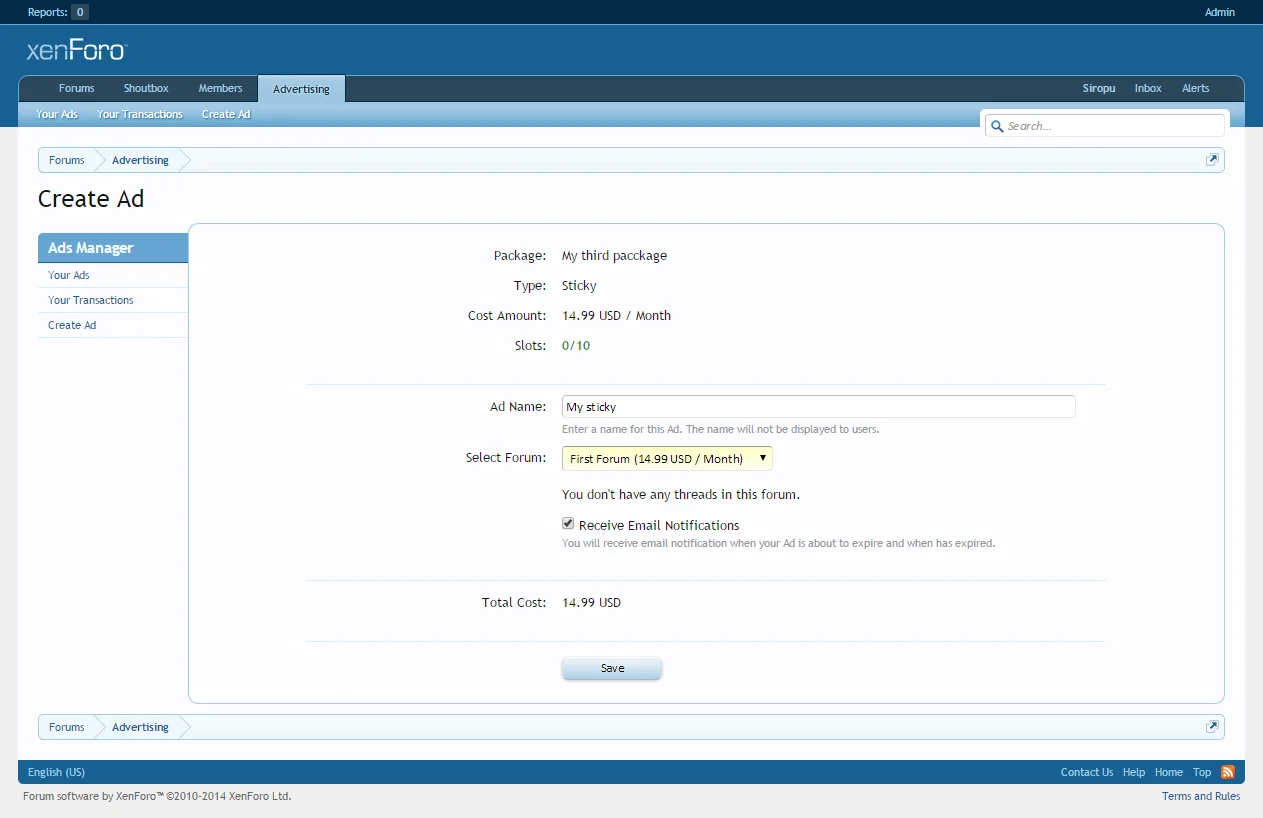
Task: Click the arrow icon on bottom breadcrumb bar
Action: click(1212, 726)
